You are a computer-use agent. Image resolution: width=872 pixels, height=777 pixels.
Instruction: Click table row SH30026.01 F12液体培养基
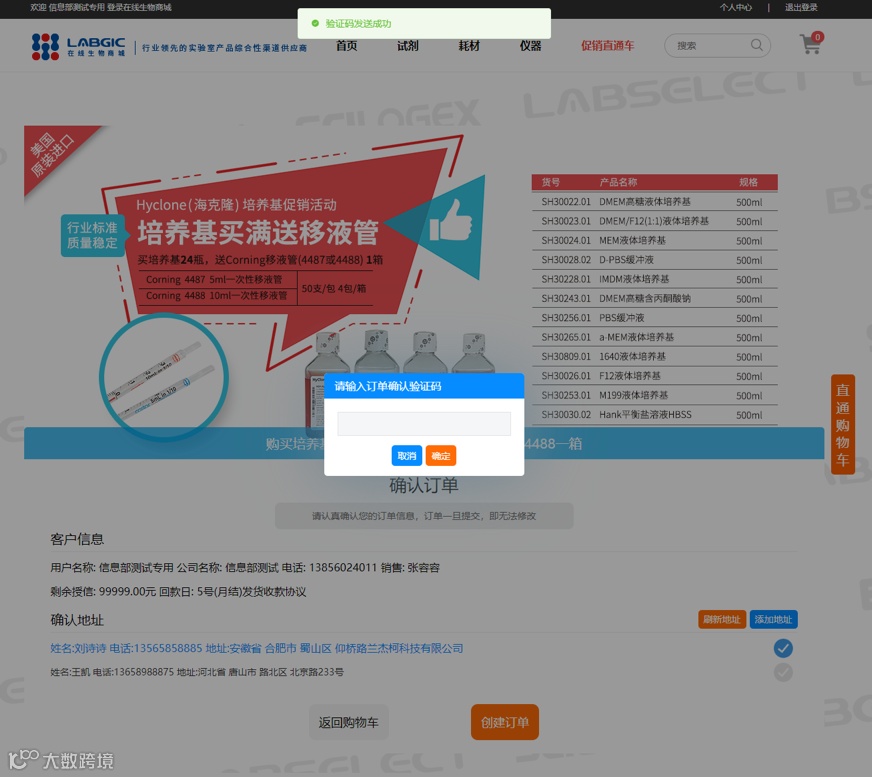(x=655, y=375)
